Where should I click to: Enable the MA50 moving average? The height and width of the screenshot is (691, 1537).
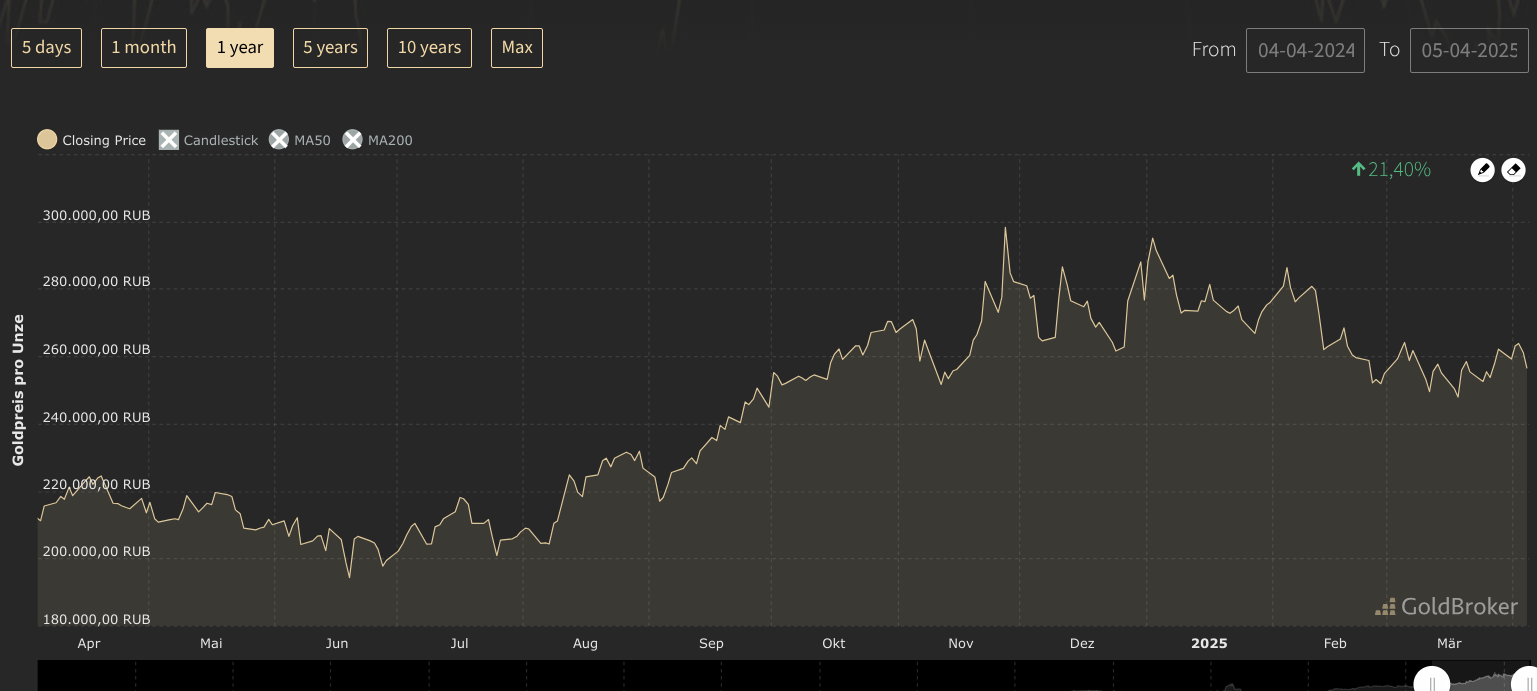pos(300,140)
